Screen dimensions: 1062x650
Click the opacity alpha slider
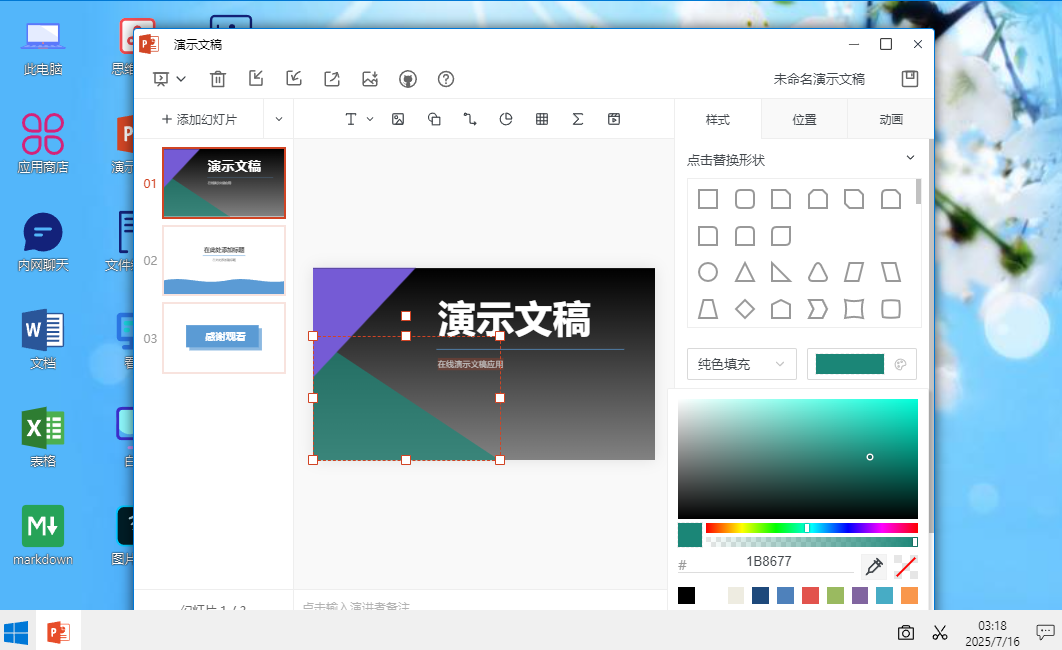point(811,542)
